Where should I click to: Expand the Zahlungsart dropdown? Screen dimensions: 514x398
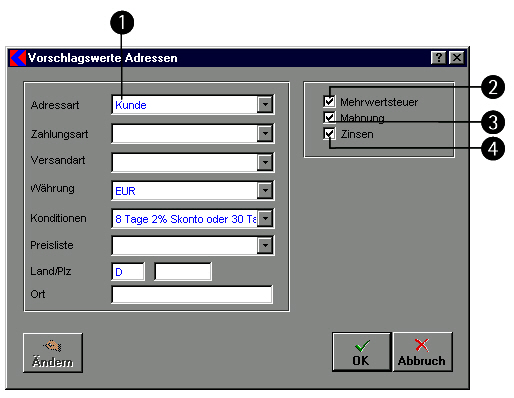pyautogui.click(x=265, y=134)
